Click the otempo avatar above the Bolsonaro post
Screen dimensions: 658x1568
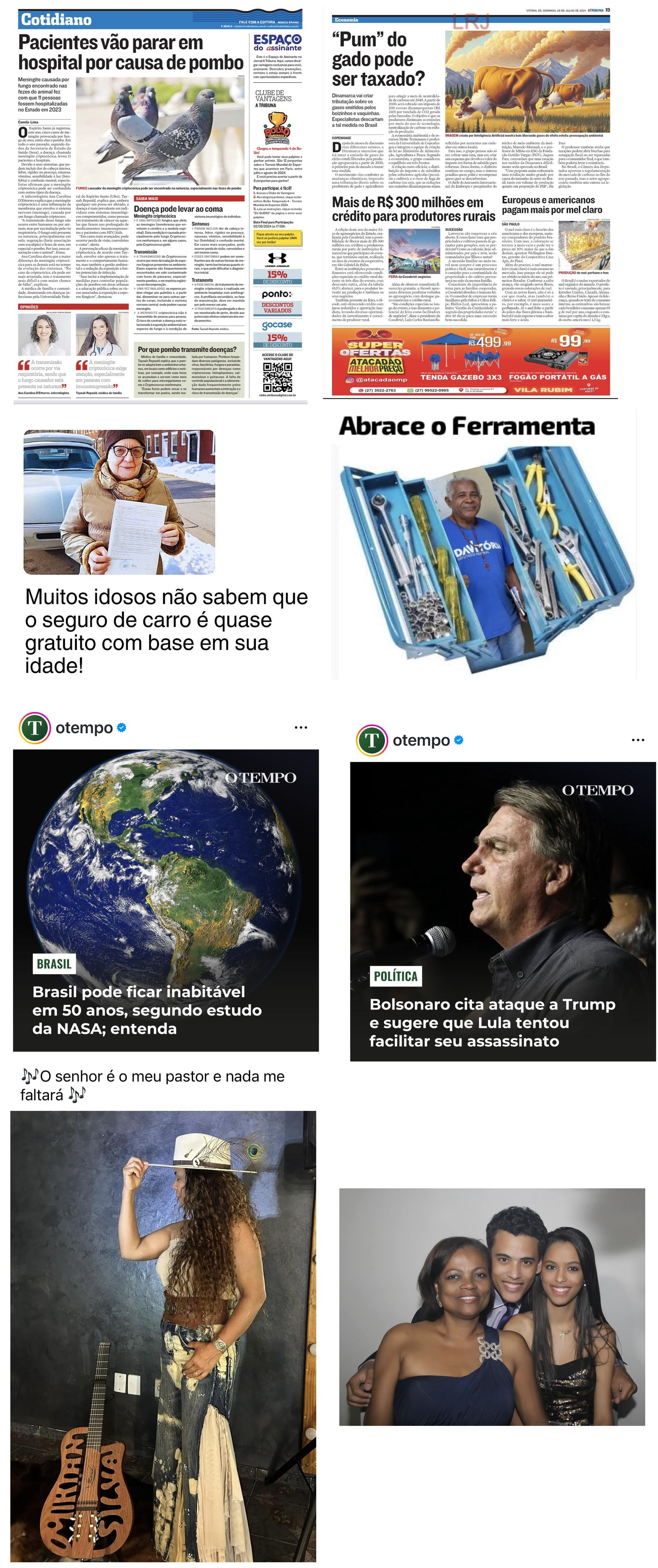372,740
